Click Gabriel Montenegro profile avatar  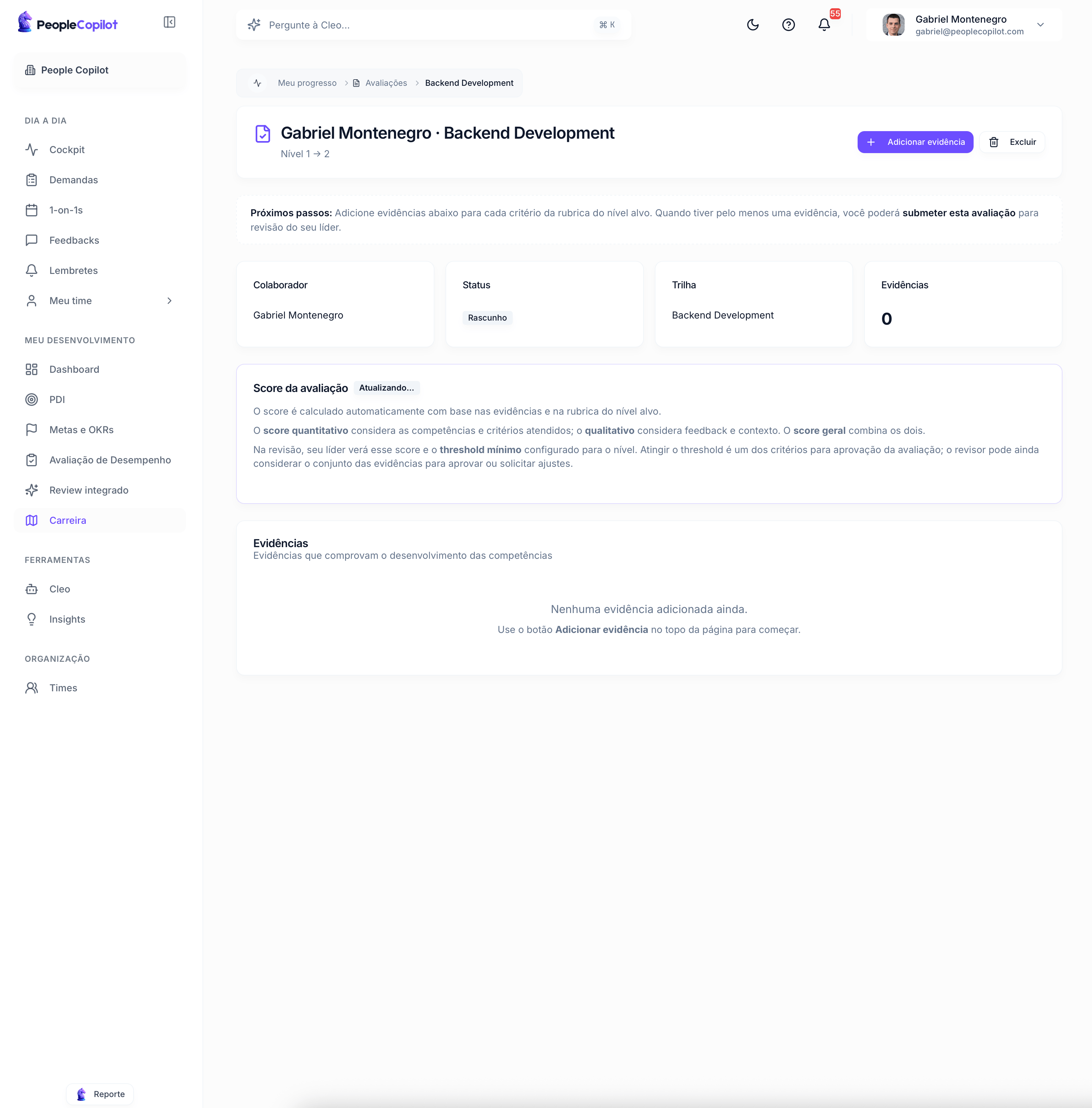(893, 25)
